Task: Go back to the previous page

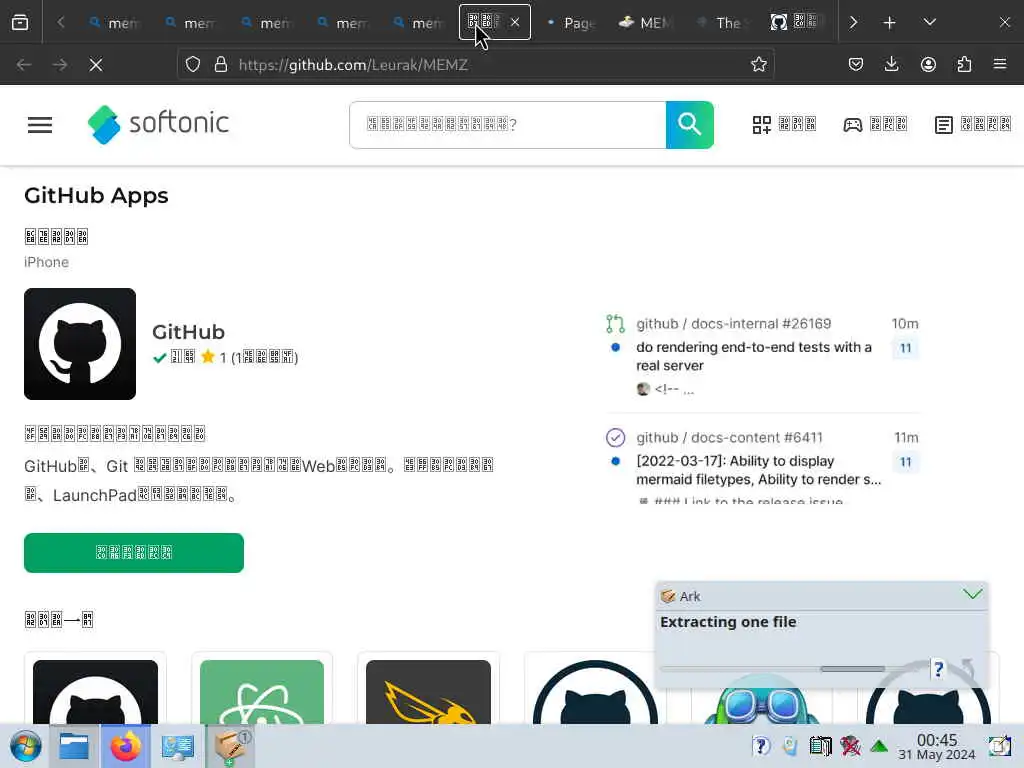Action: tap(24, 65)
